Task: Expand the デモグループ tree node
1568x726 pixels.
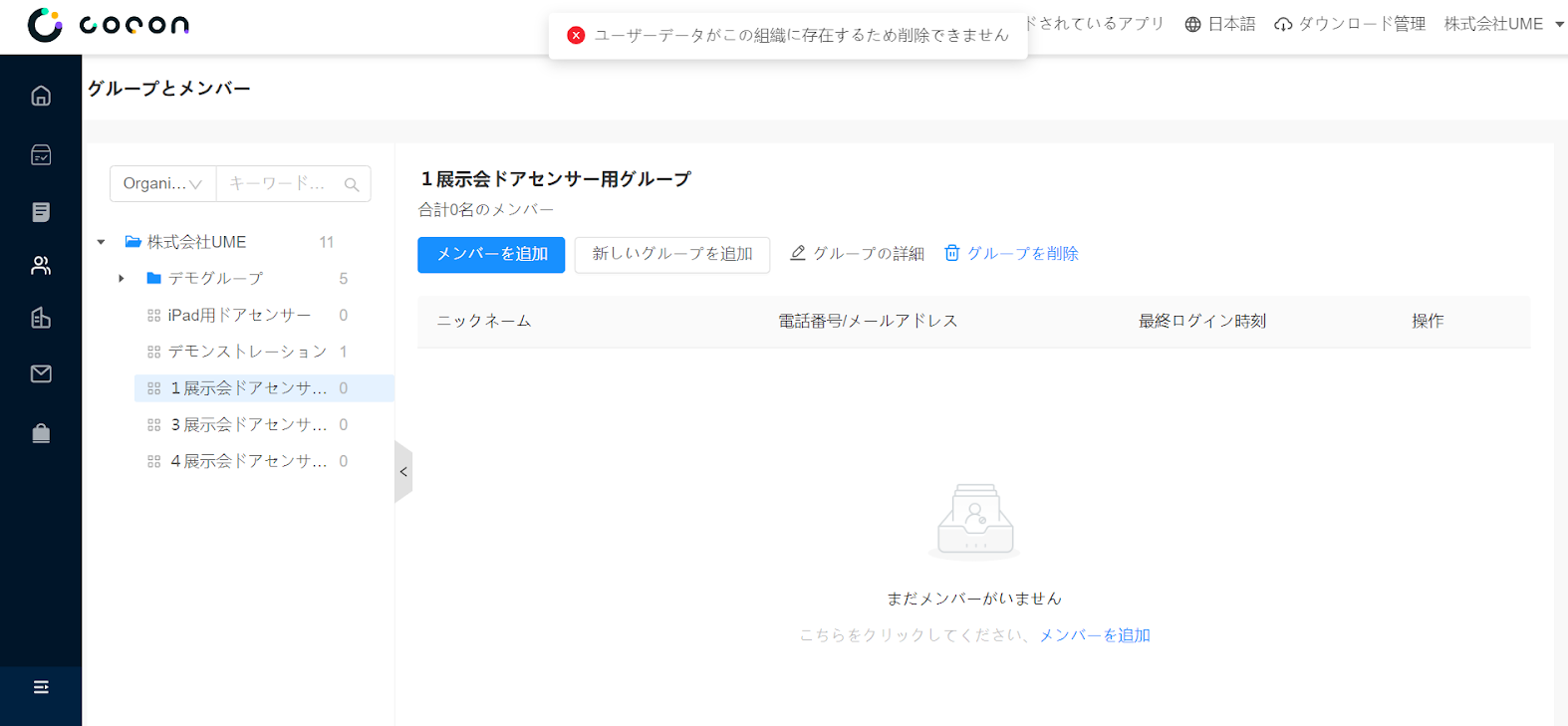Action: 122,278
